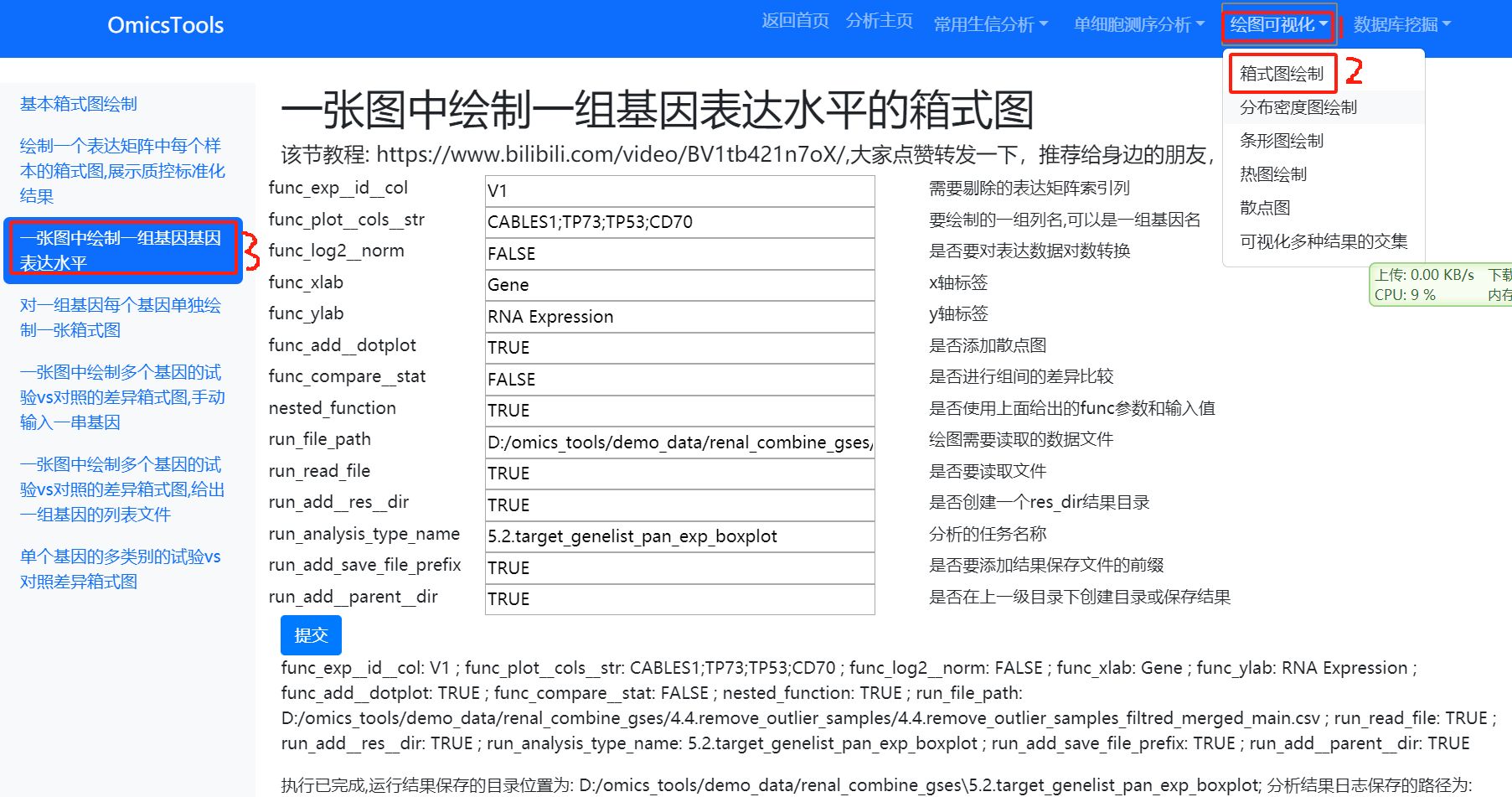The height and width of the screenshot is (797, 1512).
Task: Submit the form with 提交 button
Action: click(x=311, y=635)
